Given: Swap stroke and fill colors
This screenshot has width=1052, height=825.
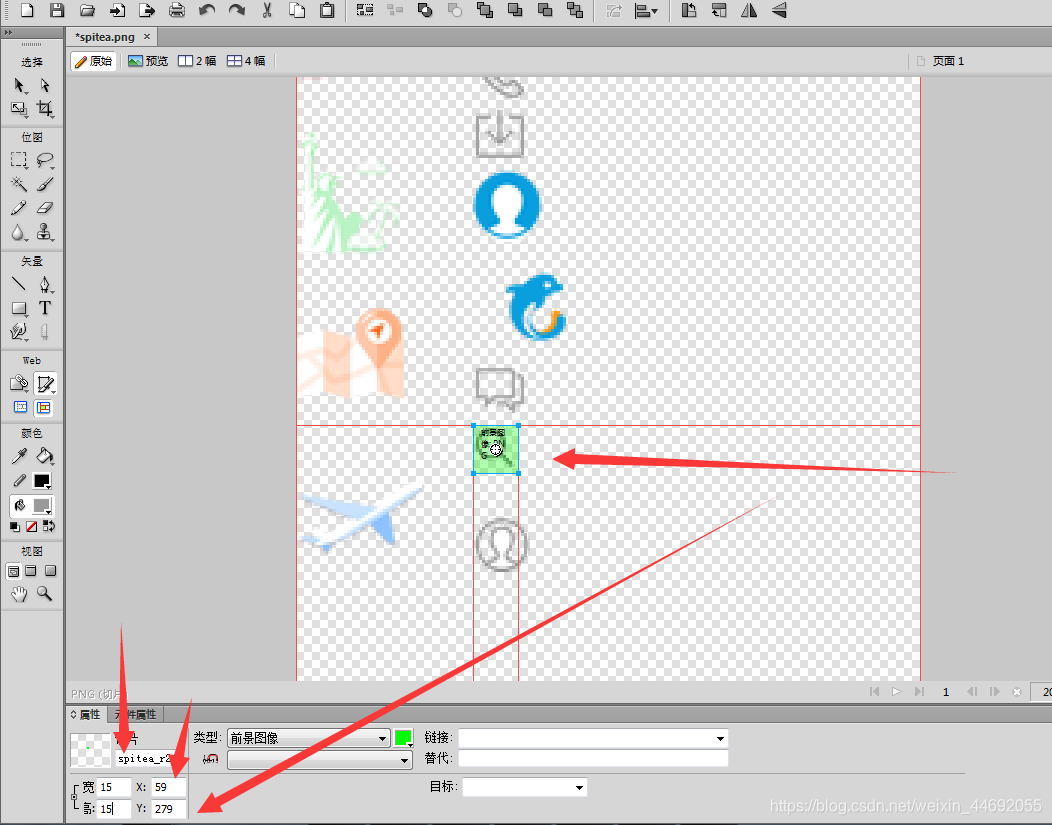Looking at the screenshot, I should [49, 527].
